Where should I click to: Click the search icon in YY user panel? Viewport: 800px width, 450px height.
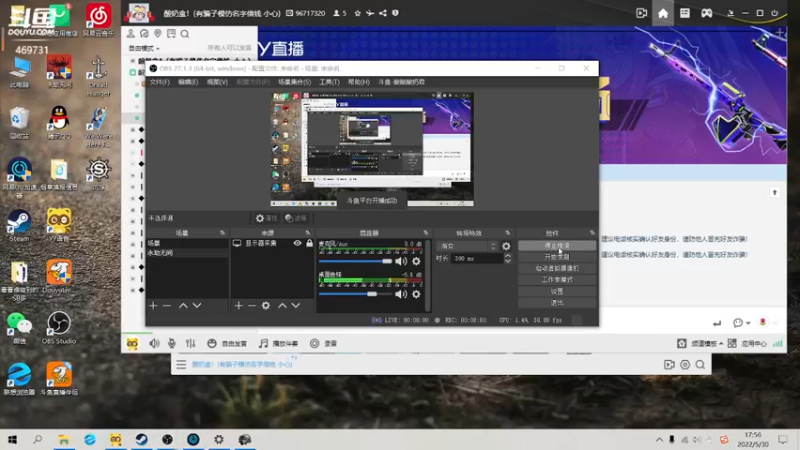click(185, 34)
